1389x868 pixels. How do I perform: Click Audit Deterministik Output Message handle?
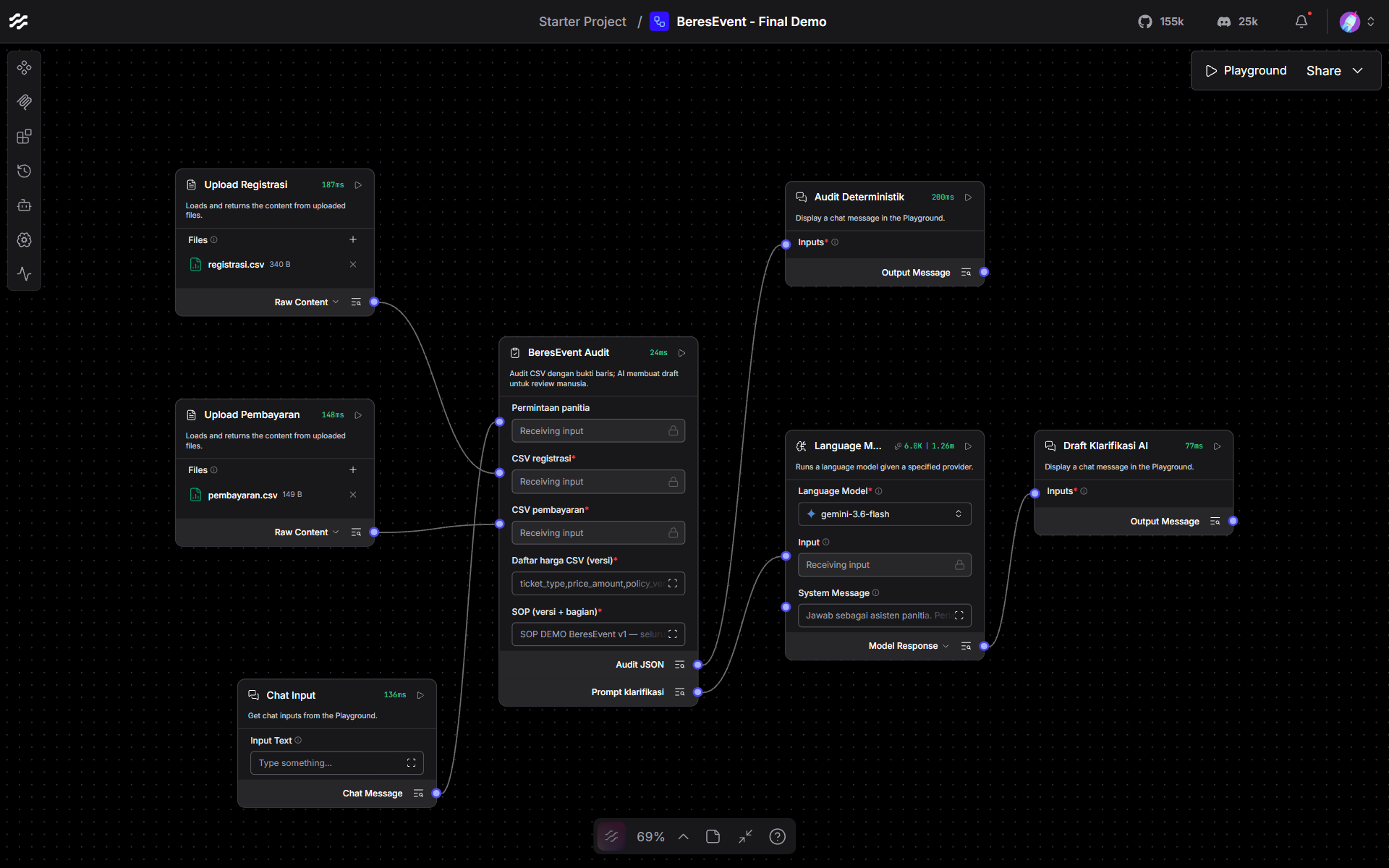[x=984, y=273]
